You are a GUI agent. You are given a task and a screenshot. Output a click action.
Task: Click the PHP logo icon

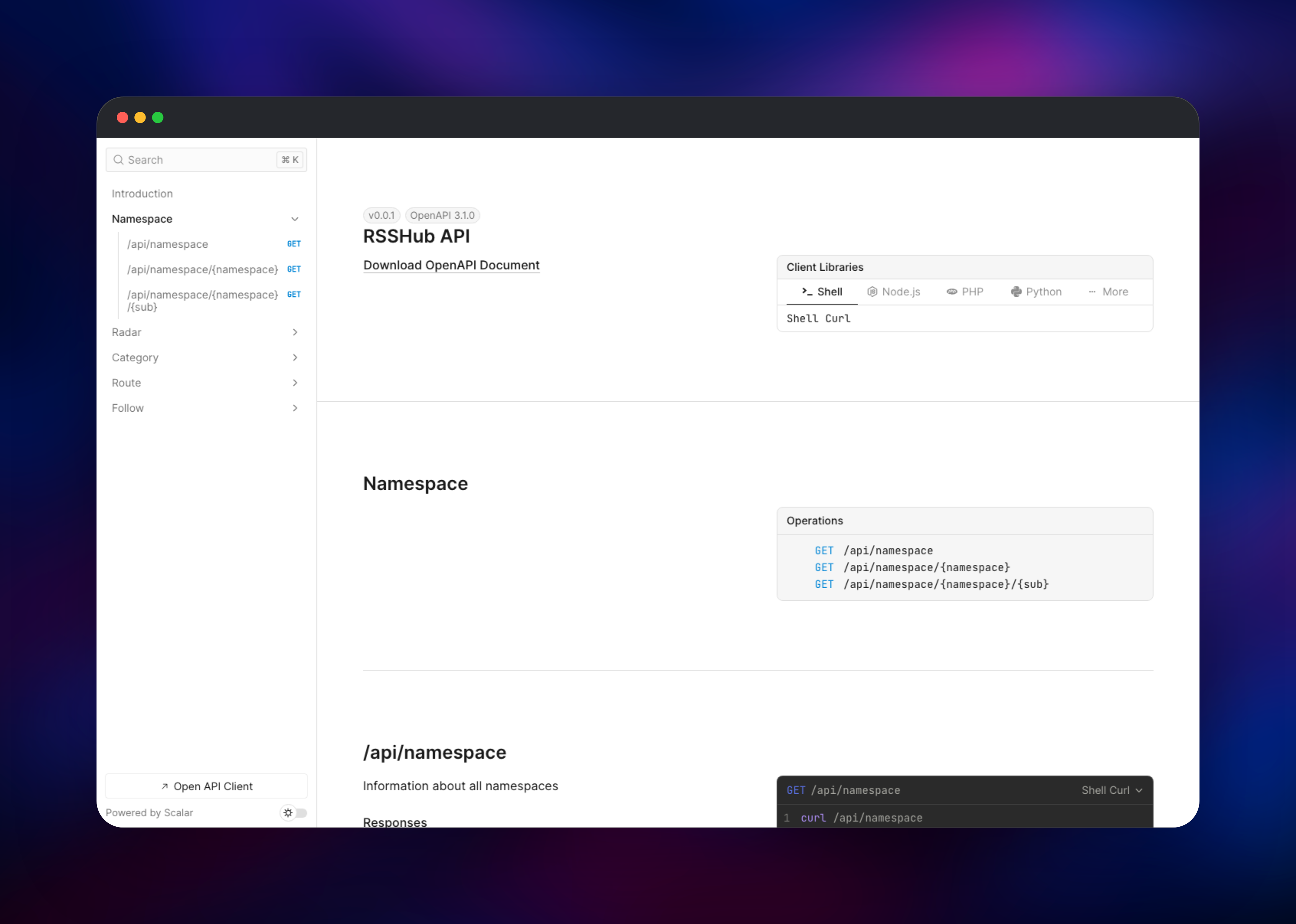pos(952,292)
